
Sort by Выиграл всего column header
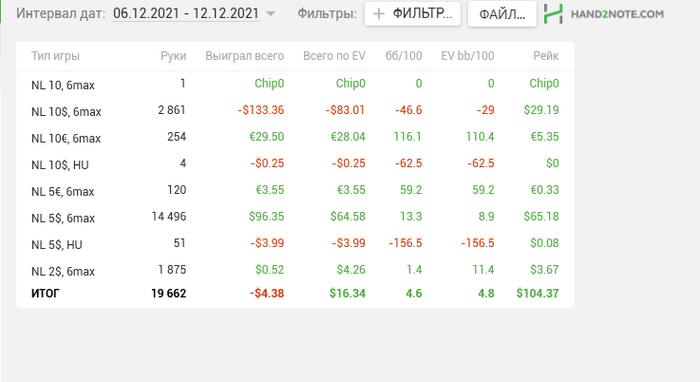click(x=245, y=56)
